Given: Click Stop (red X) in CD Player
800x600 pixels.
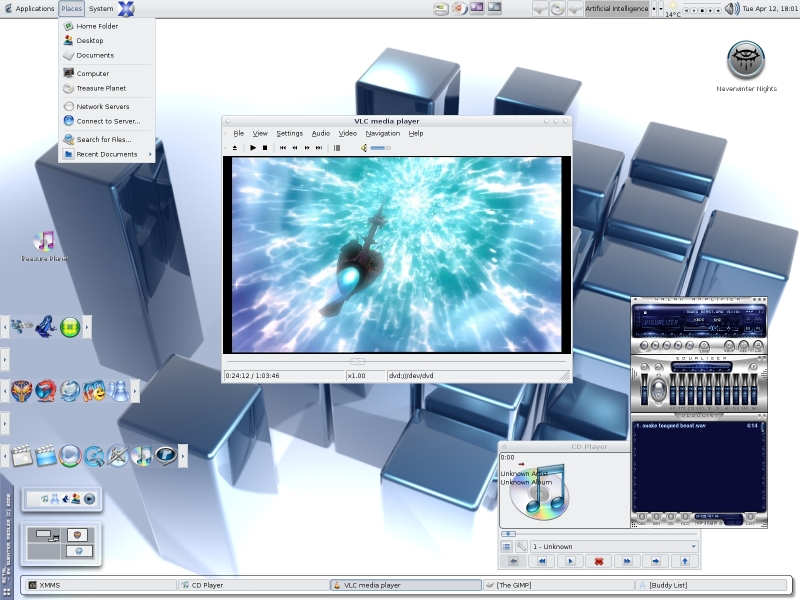Looking at the screenshot, I should [x=599, y=561].
